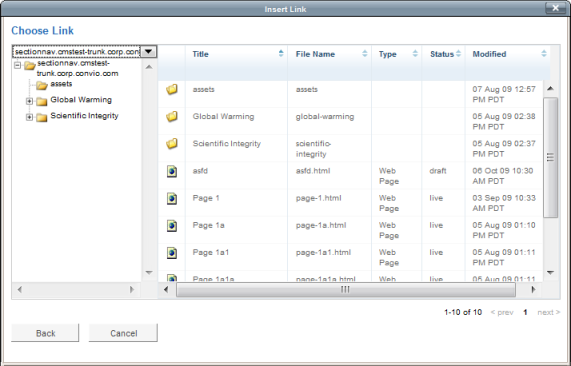Click the 'scientific-integrity' file name cell
The width and height of the screenshot is (571, 366).
[313, 149]
